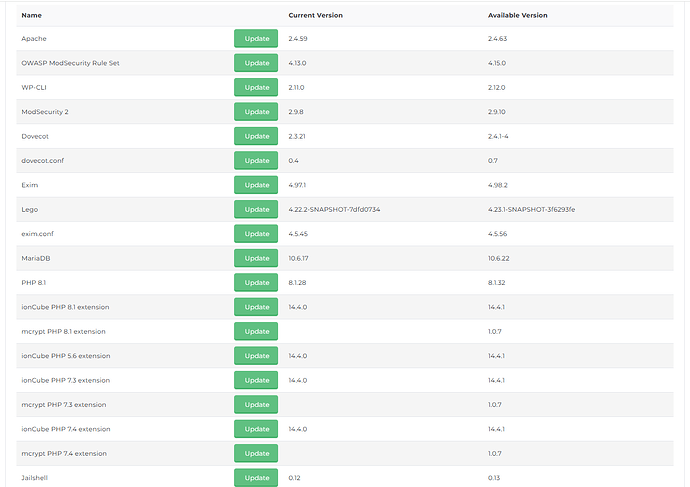Select Dovecot available version 2.4.1-4
Image resolution: width=690 pixels, height=487 pixels.
point(498,136)
